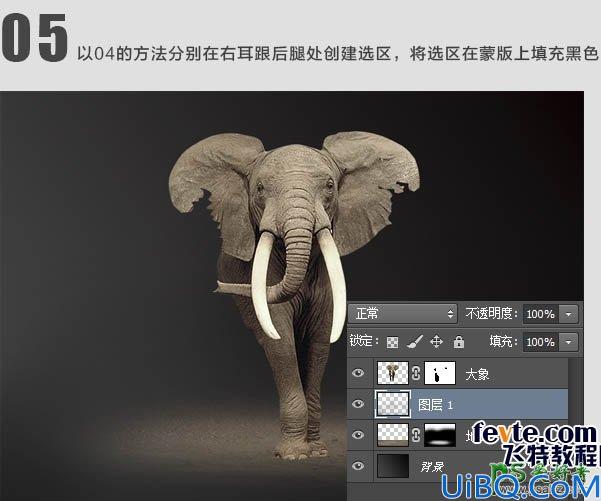The image size is (601, 501).
Task: Toggle visibility of the gradient-mask ground layer
Action: [x=358, y=435]
